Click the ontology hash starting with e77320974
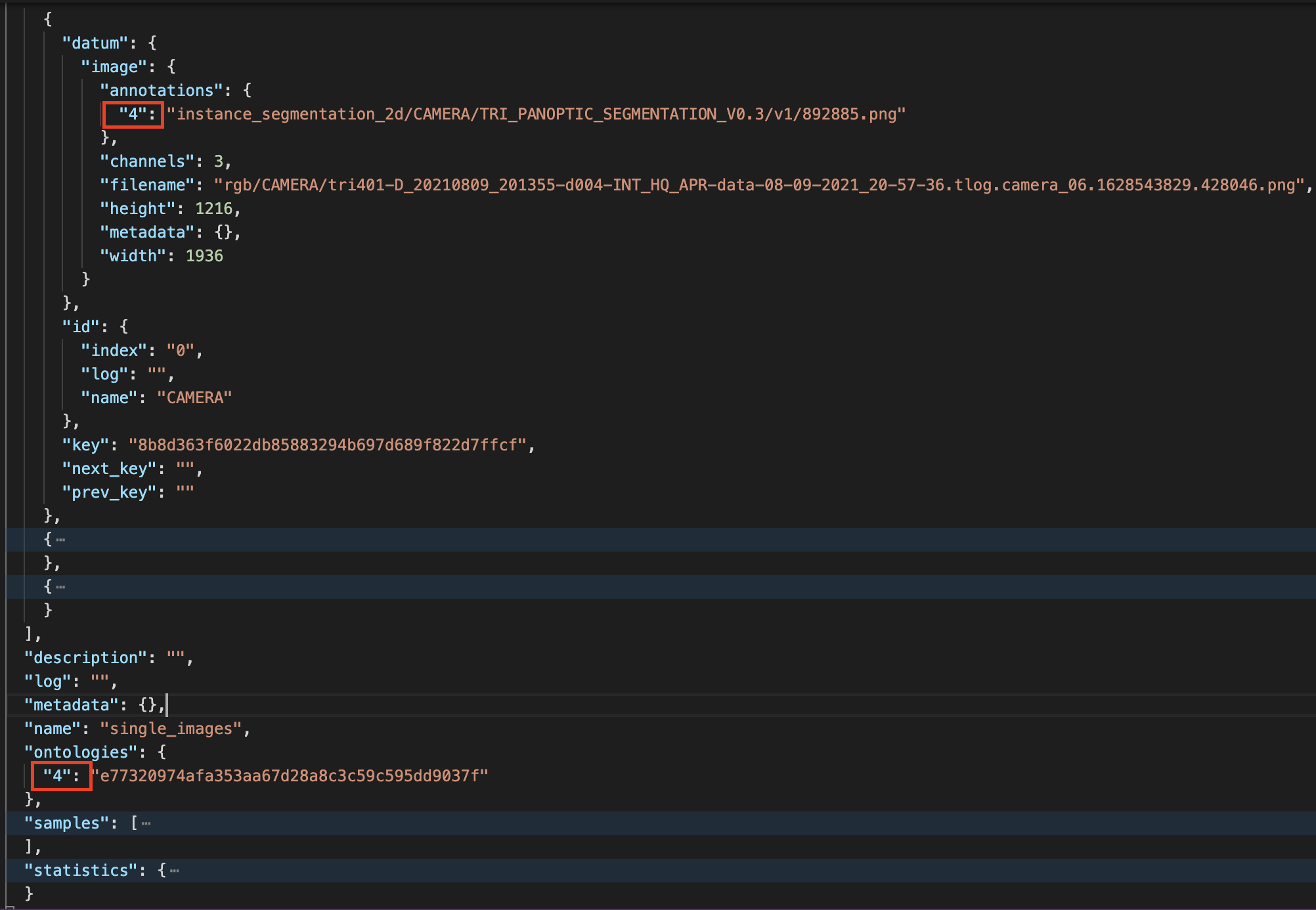Screen dimensions: 1316x910 (292, 776)
